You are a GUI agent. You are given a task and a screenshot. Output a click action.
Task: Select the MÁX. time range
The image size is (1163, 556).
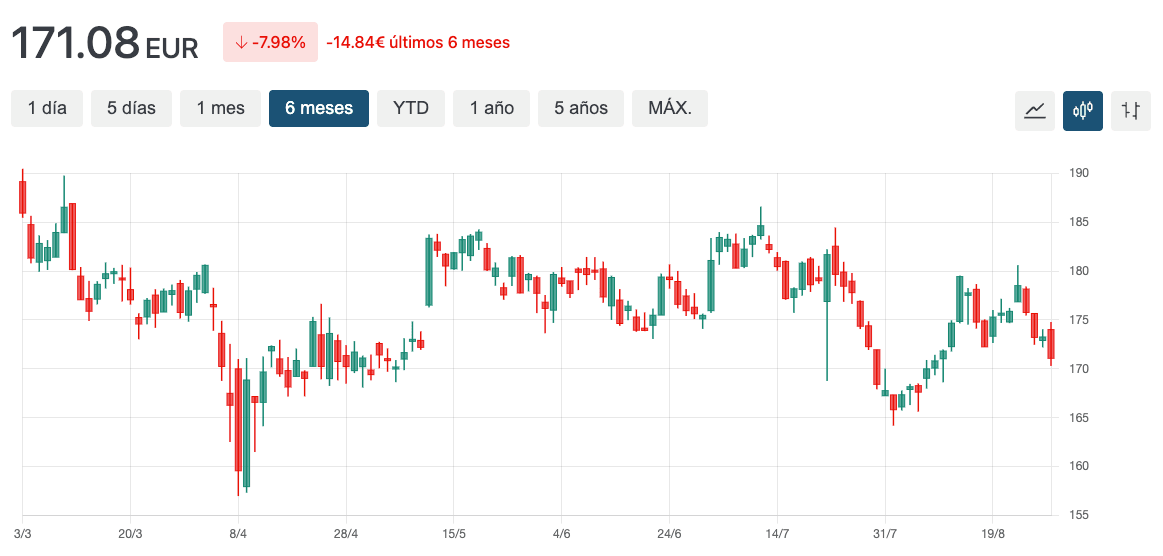[x=669, y=108]
